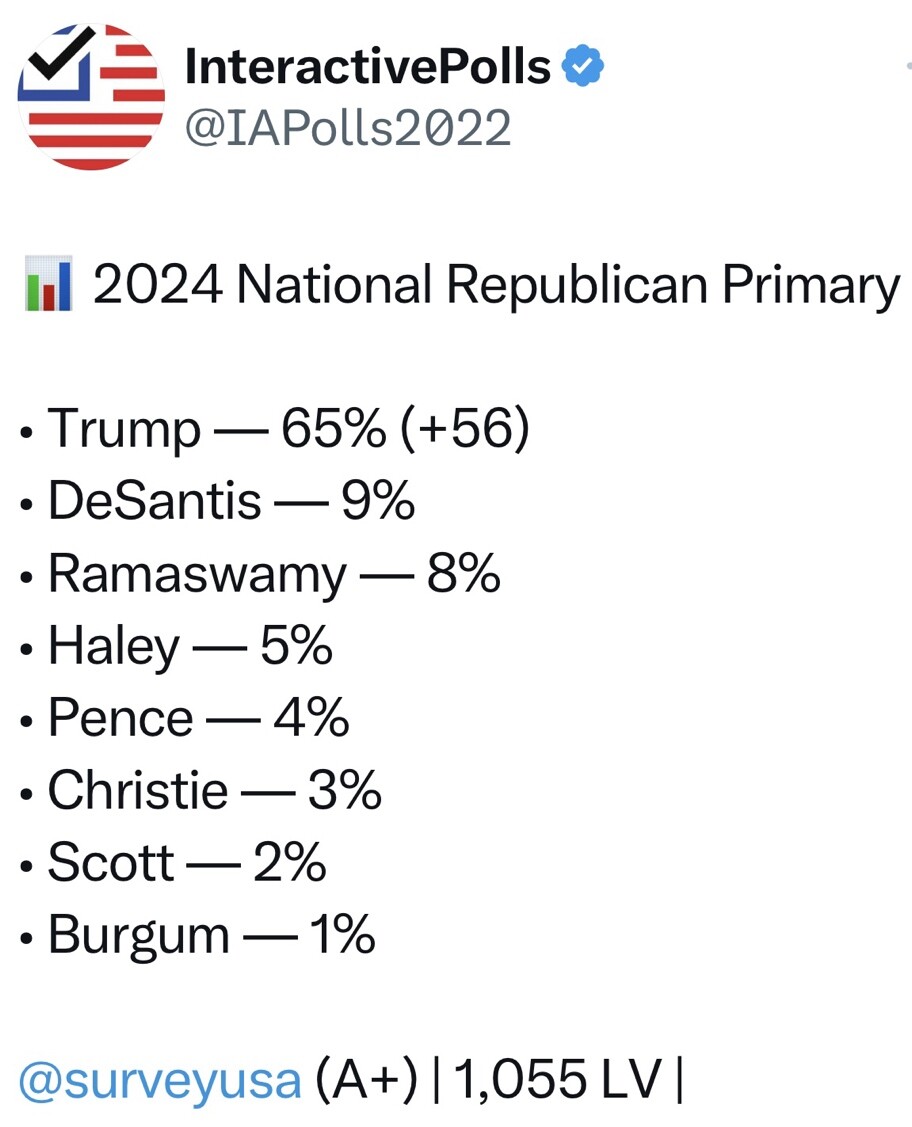The height and width of the screenshot is (1127, 912).
Task: Open the @surveyusa mention link
Action: point(160,1080)
